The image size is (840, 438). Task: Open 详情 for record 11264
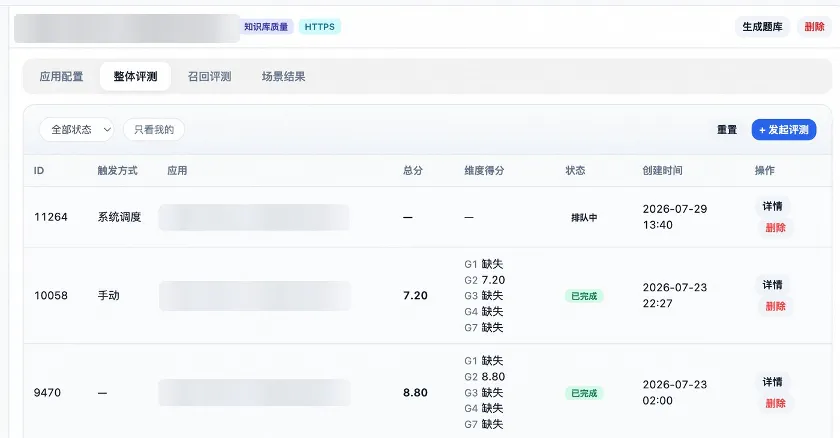772,206
